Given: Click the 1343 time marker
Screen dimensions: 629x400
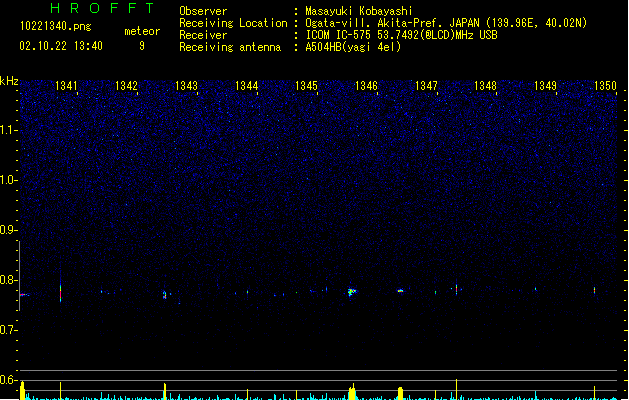Looking at the screenshot, I should 186,86.
